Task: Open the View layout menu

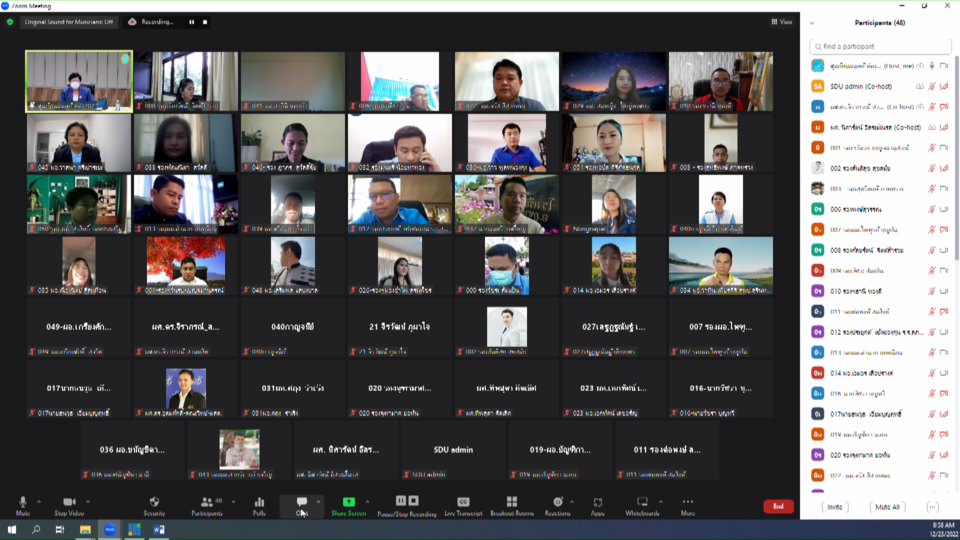Action: click(x=782, y=22)
